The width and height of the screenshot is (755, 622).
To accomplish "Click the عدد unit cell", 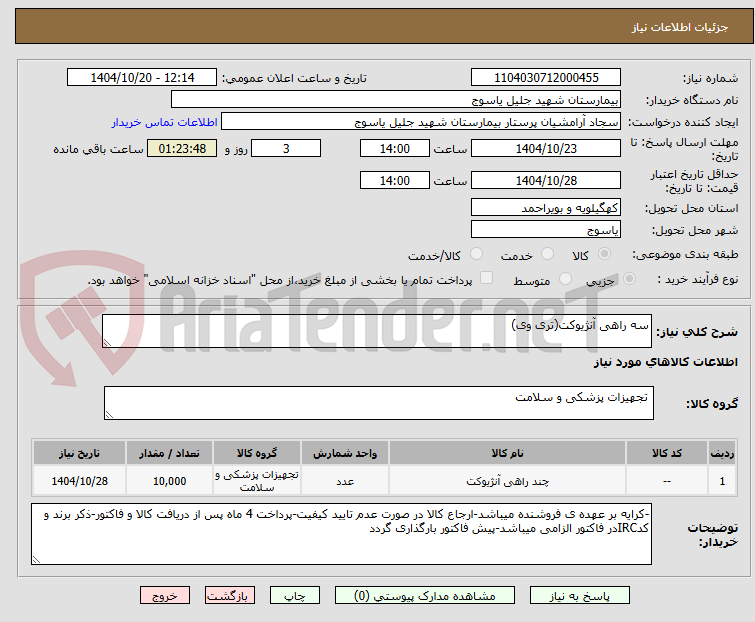I will (345, 481).
